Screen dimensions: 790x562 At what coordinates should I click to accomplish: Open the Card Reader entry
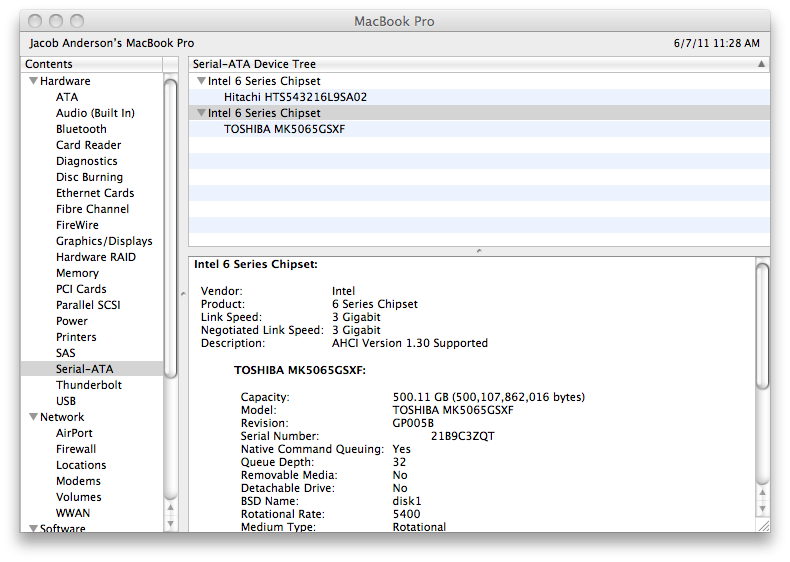tap(89, 145)
